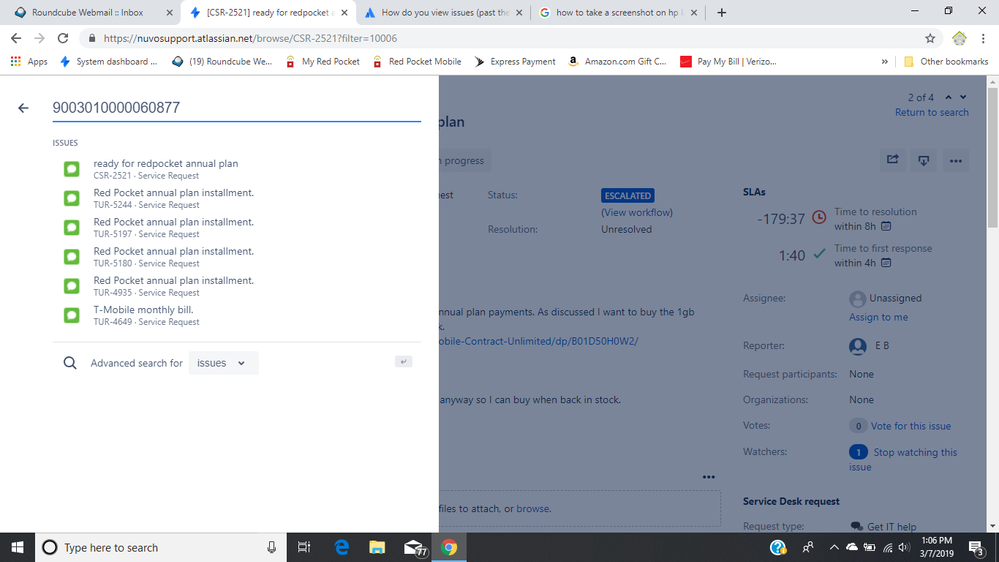This screenshot has height=562, width=999.
Task: Click calendar icon next to within 8h
Action: coord(886,226)
